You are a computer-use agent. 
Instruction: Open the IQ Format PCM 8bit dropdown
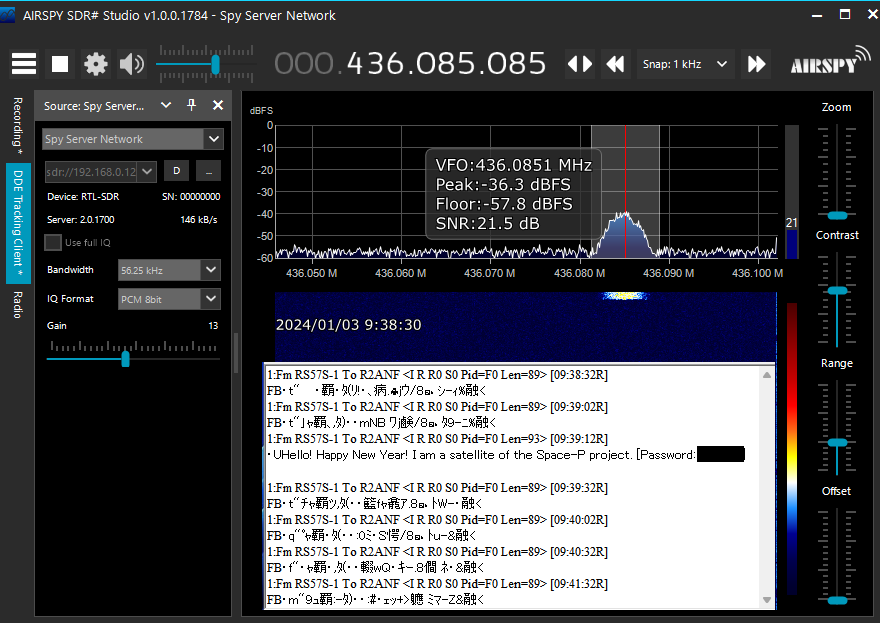(169, 299)
